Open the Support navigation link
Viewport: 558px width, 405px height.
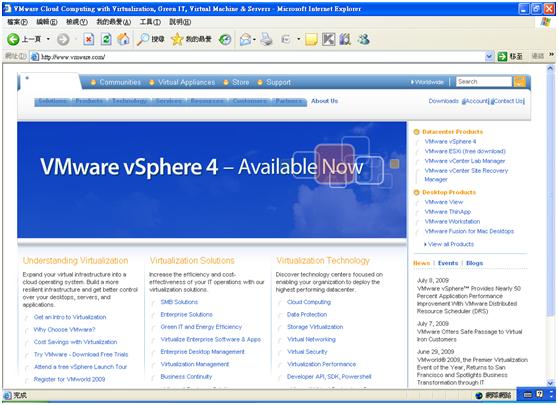[x=278, y=82]
